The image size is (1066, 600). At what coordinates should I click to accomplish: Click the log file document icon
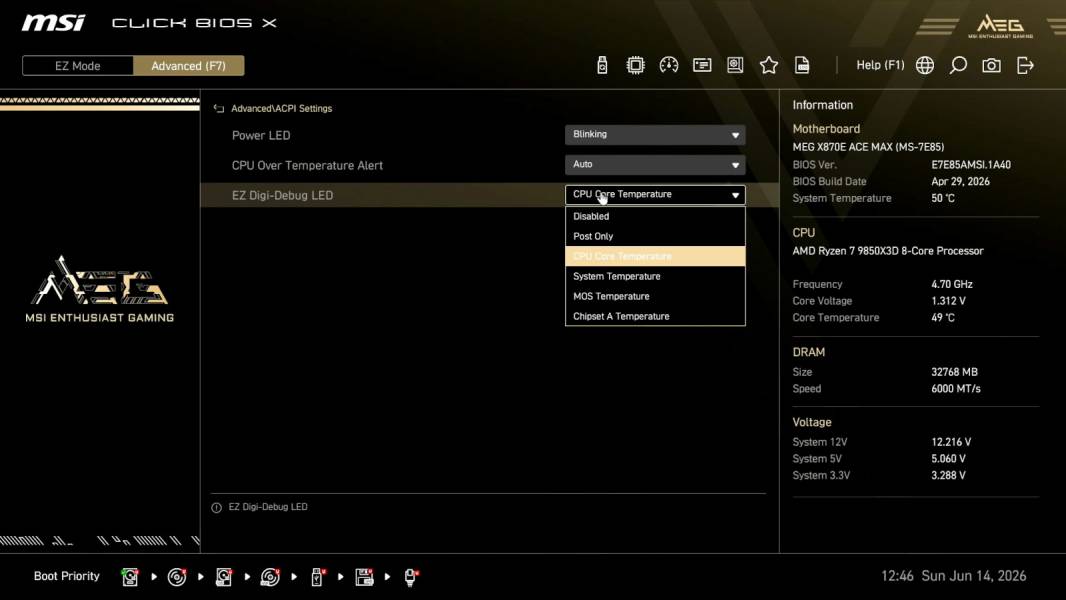tap(802, 65)
